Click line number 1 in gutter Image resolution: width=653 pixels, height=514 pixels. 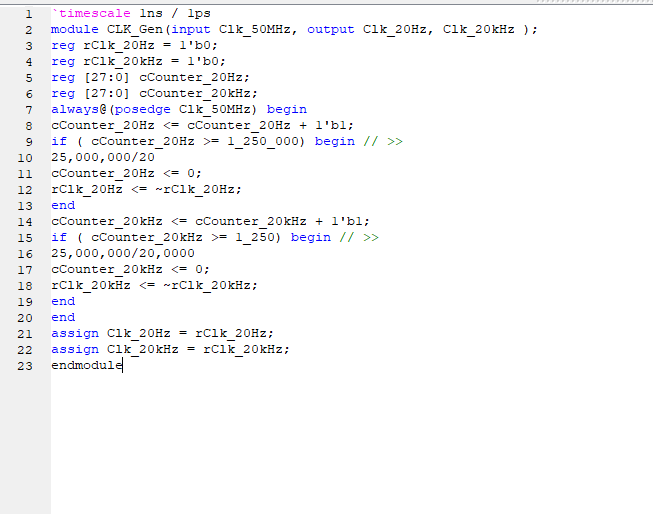(x=29, y=14)
